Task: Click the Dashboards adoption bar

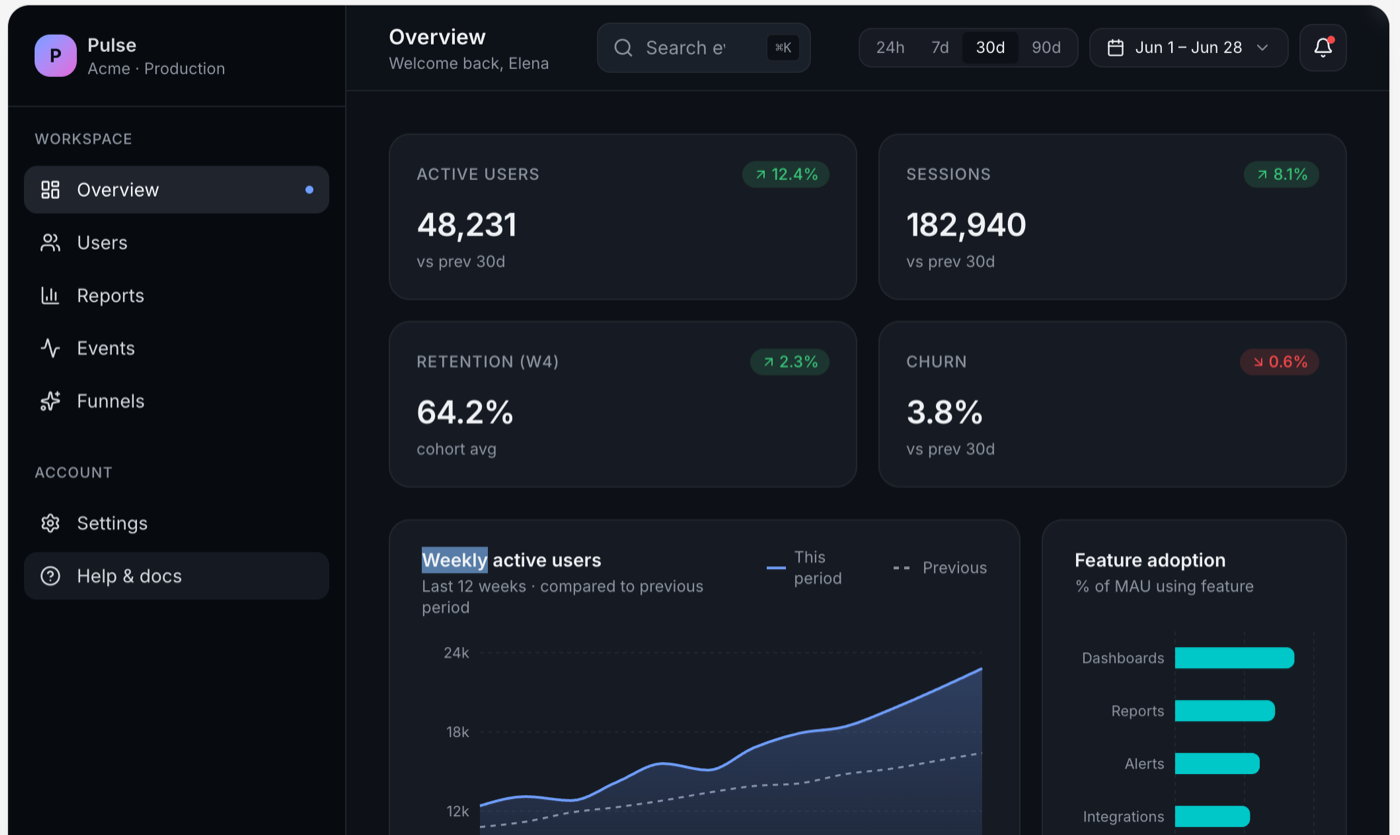Action: 1235,658
